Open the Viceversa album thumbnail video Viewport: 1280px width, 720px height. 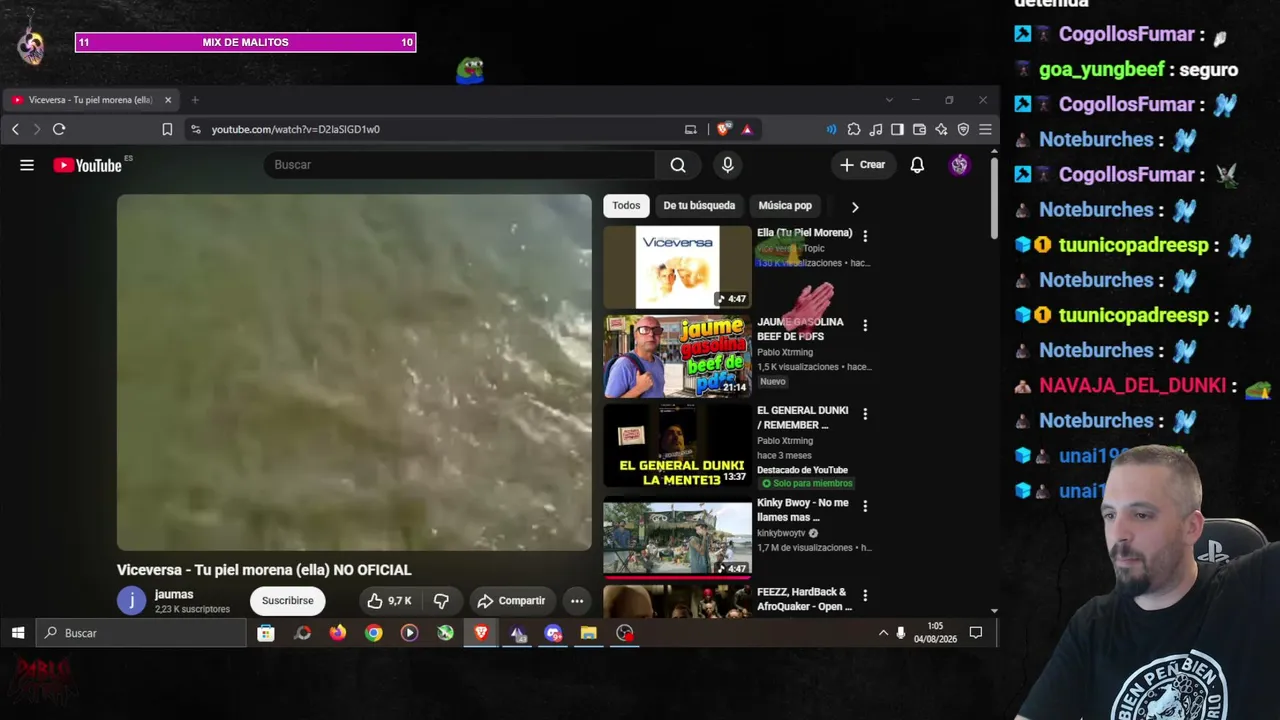677,267
